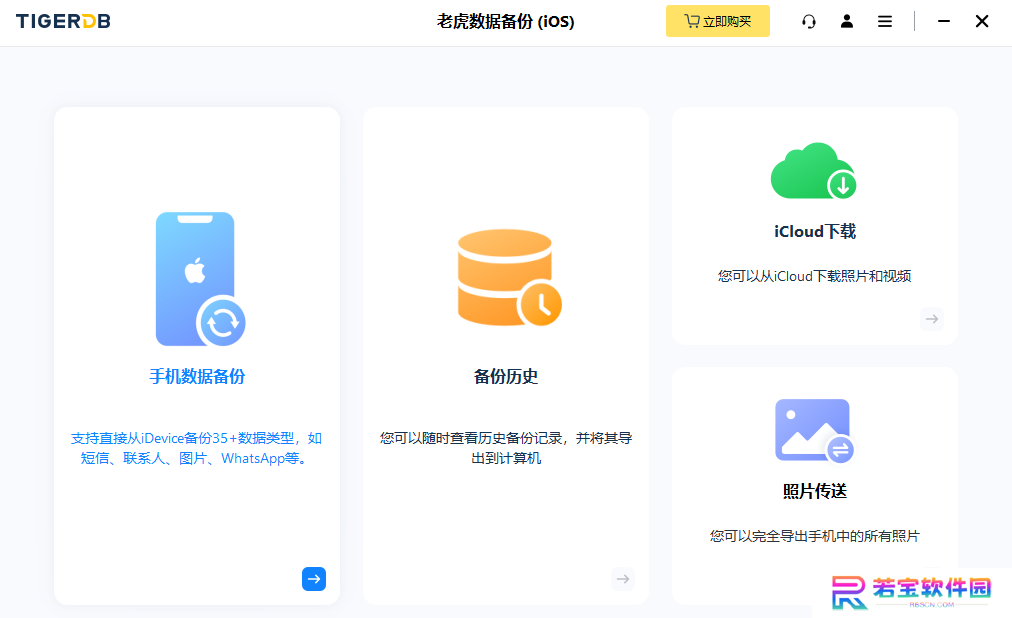This screenshot has height=618, width=1012.
Task: Click 支持直接从iDevice备份35+数据类型 description text
Action: pos(196,448)
